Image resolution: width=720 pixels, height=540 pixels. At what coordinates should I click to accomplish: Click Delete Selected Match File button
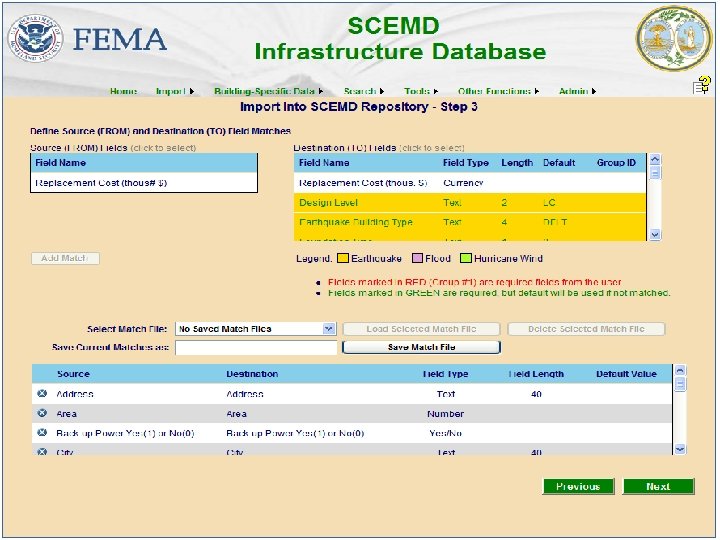(x=586, y=329)
